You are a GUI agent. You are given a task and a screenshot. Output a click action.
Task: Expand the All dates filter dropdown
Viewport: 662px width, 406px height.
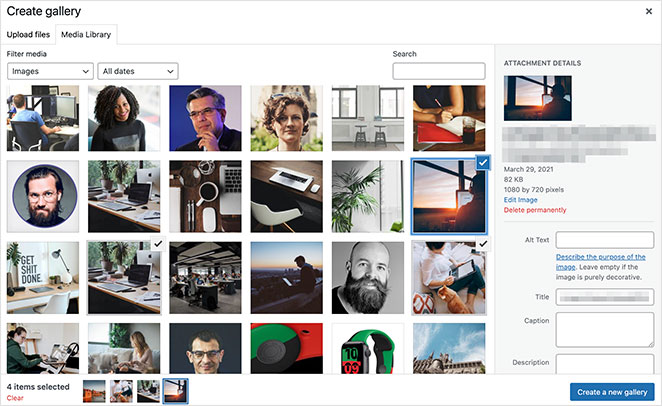[138, 71]
